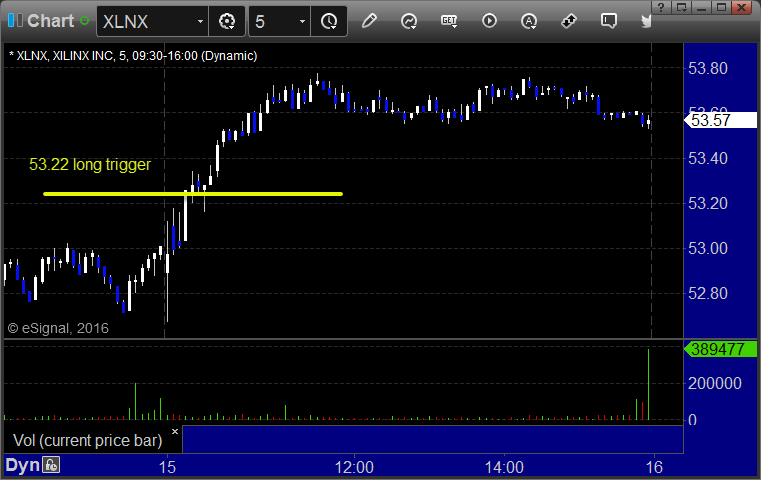Click the 12:00 time axis label
This screenshot has height=480, width=761.
pos(354,467)
